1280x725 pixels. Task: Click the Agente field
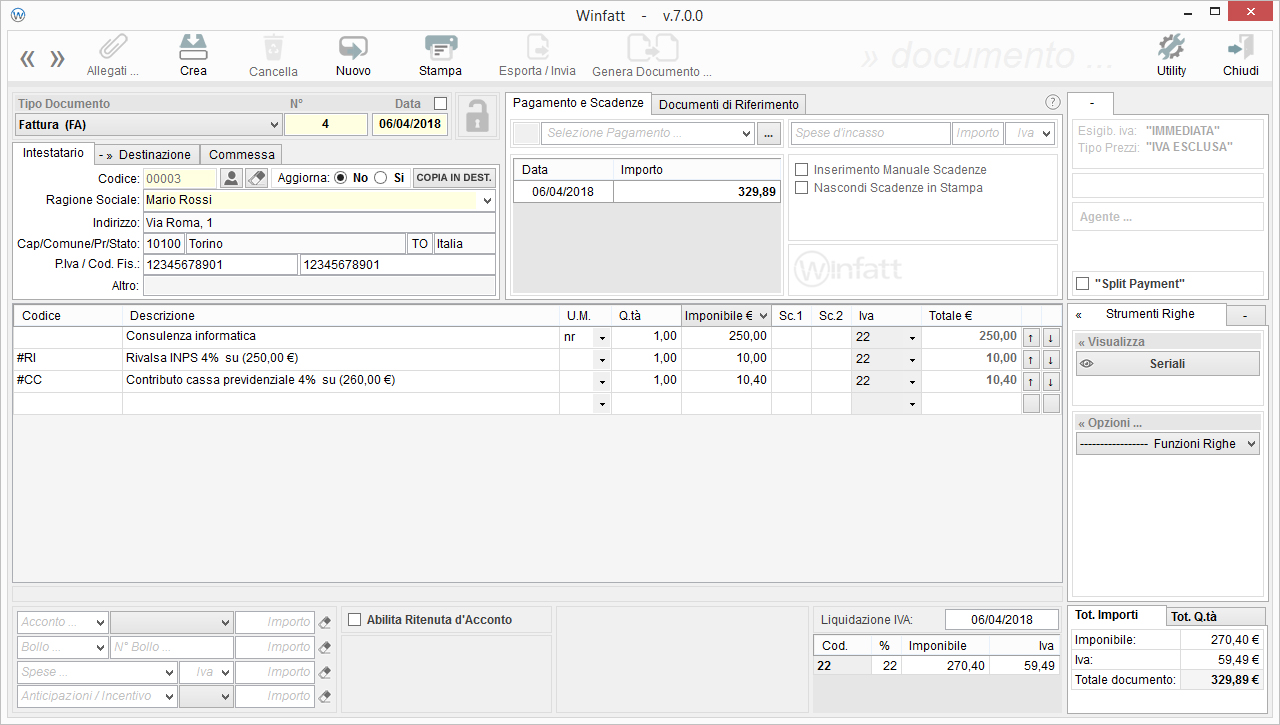[x=1167, y=217]
